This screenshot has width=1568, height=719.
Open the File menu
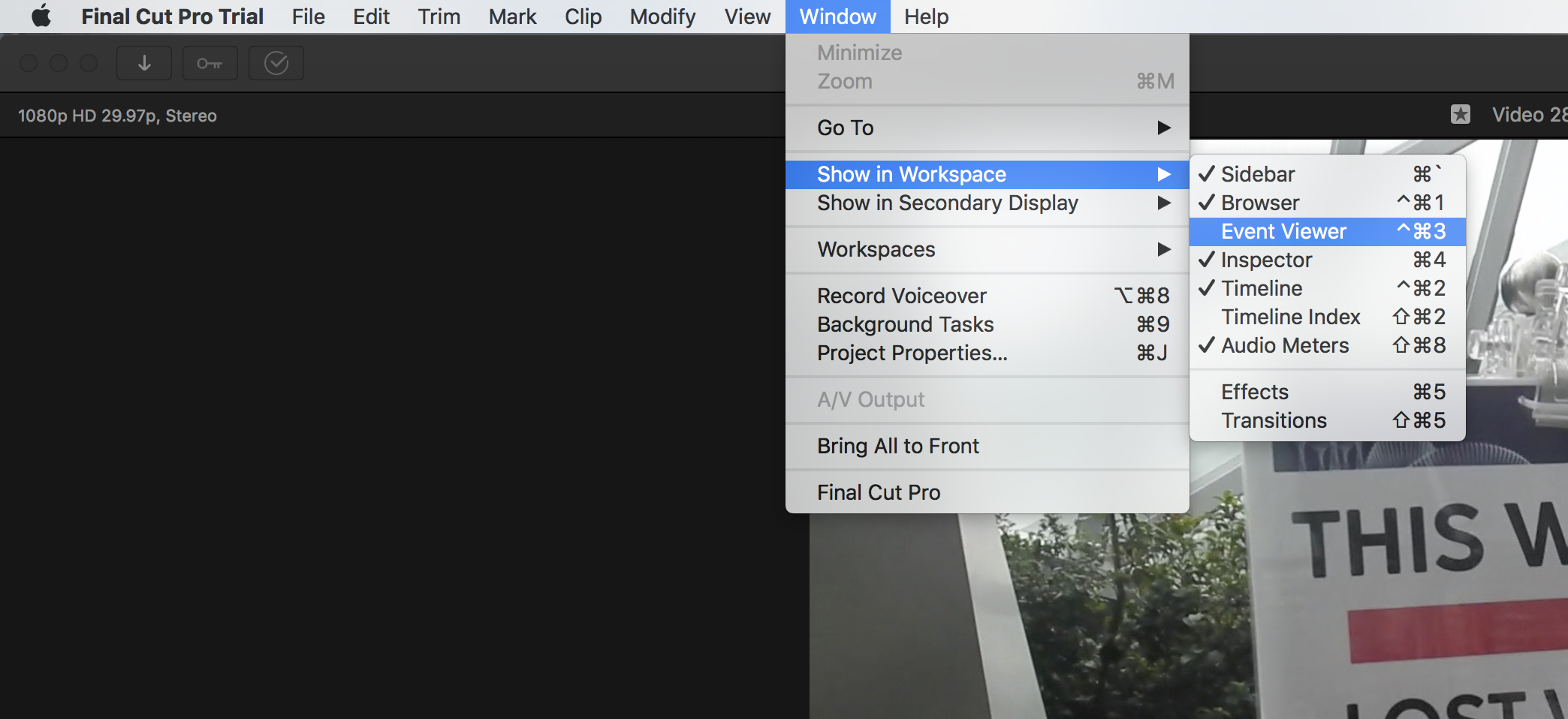[308, 17]
